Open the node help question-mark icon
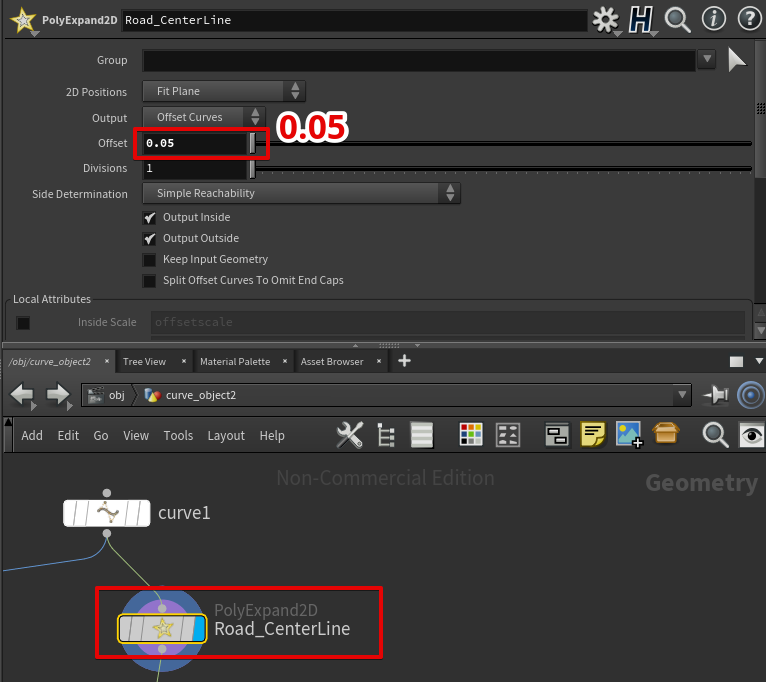The image size is (766, 682). click(x=749, y=20)
